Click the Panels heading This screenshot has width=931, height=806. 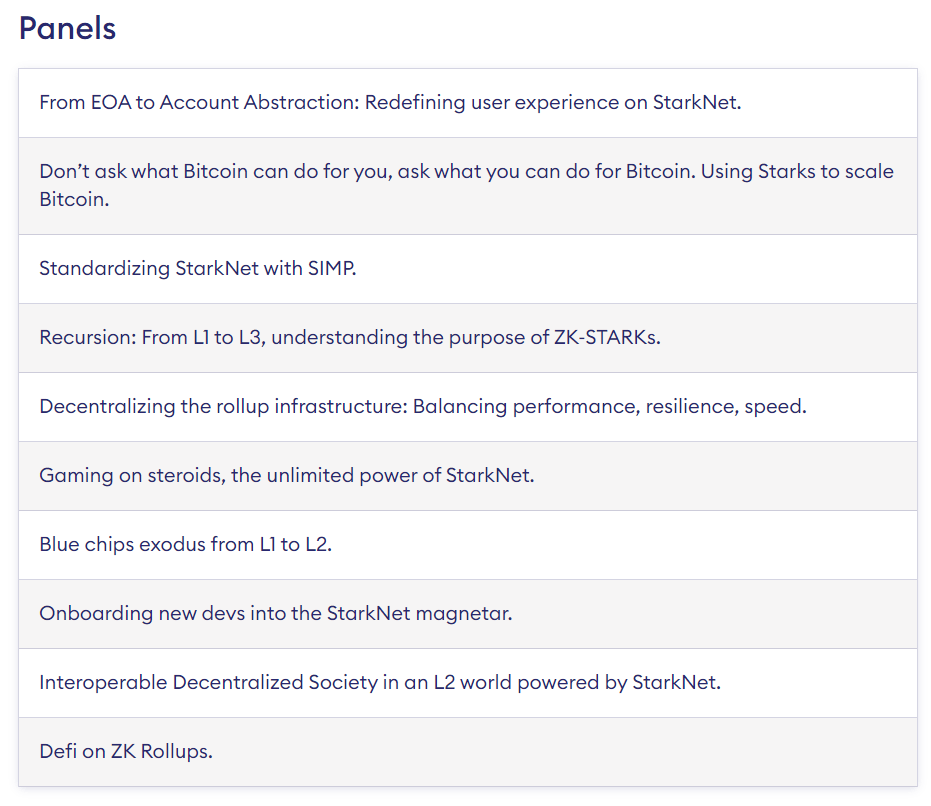(67, 28)
